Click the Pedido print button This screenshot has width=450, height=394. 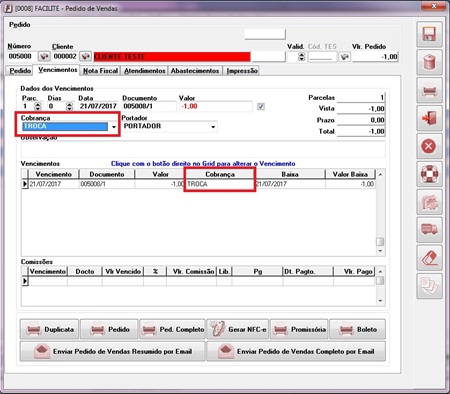(x=109, y=329)
